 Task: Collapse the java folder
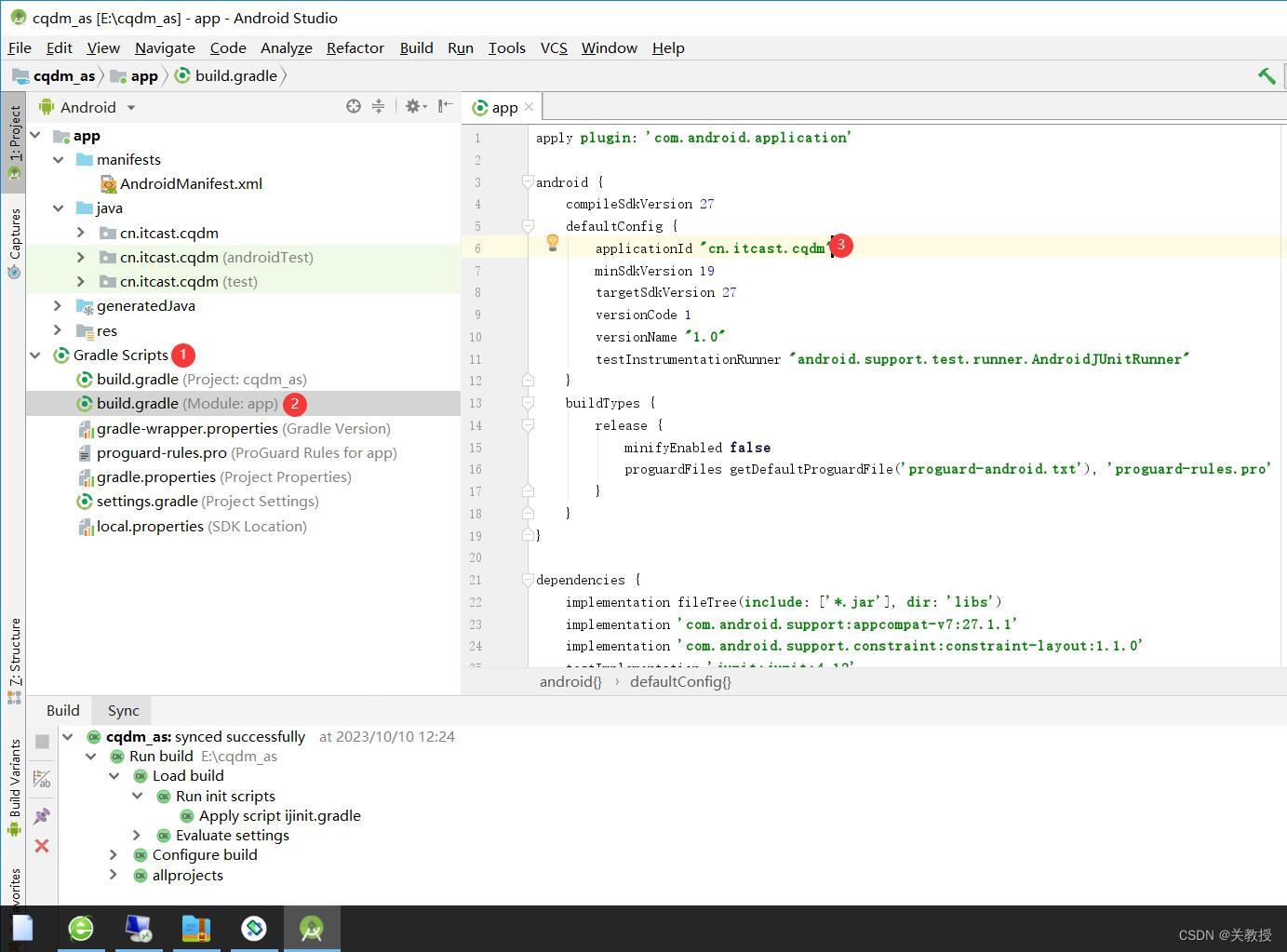tap(59, 208)
